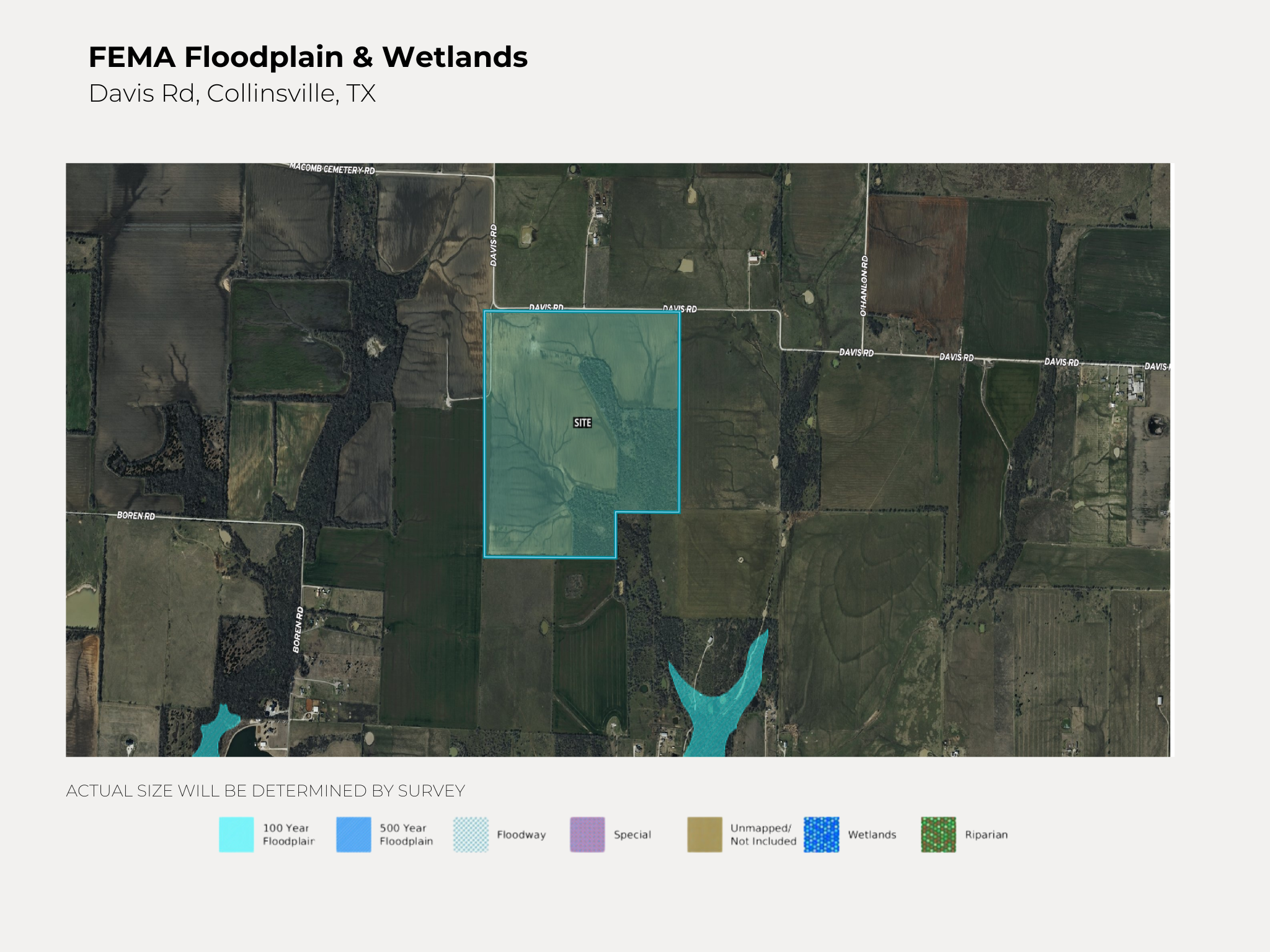This screenshot has height=952, width=1270.
Task: Click the Davis Rd, Collinsville, TX subtitle
Action: coord(232,94)
